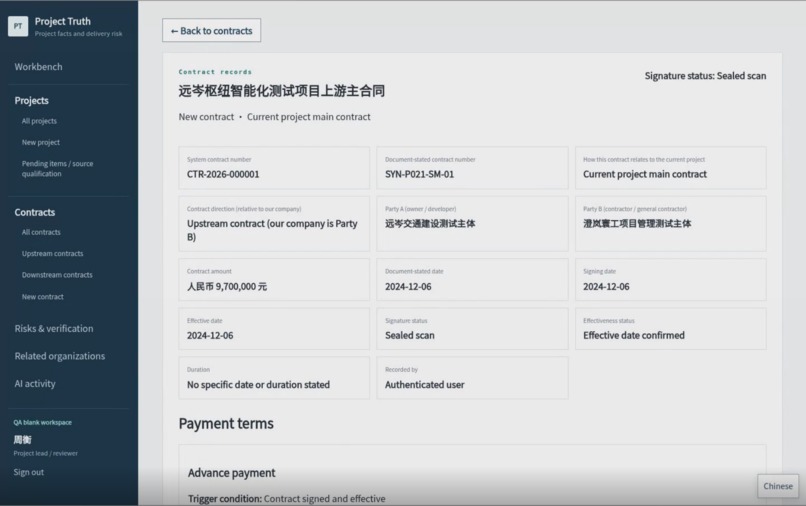Open the Contracts section
This screenshot has width=806, height=506.
pos(34,212)
